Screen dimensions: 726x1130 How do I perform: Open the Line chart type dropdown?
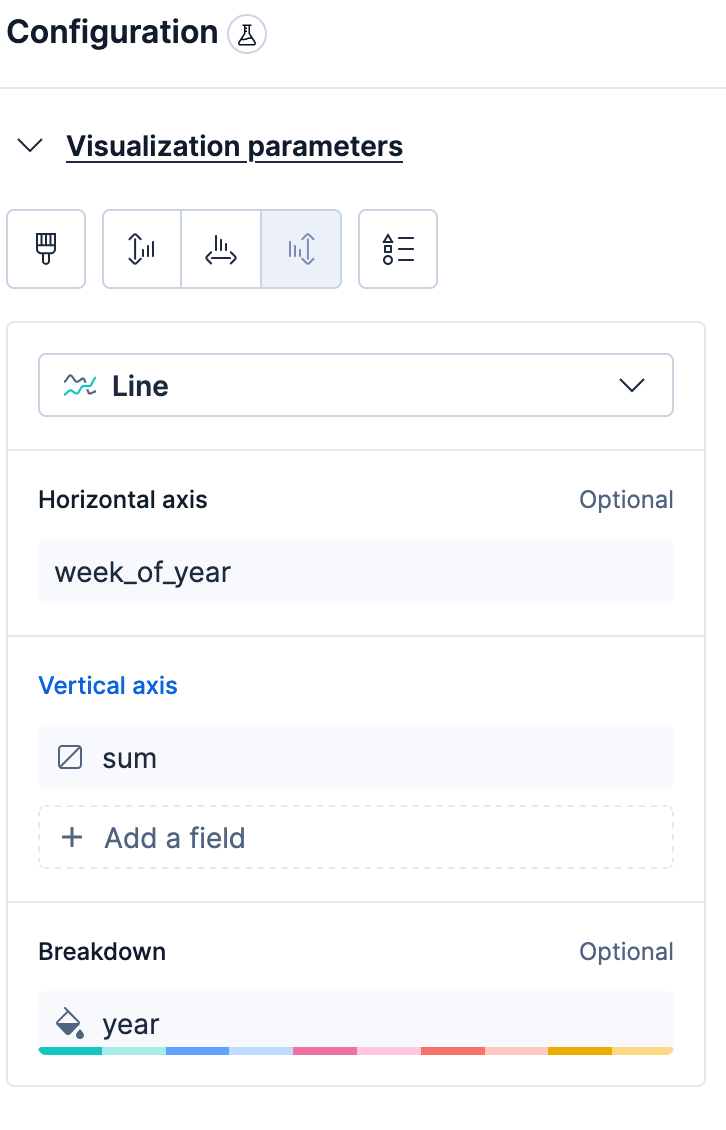(x=355, y=385)
